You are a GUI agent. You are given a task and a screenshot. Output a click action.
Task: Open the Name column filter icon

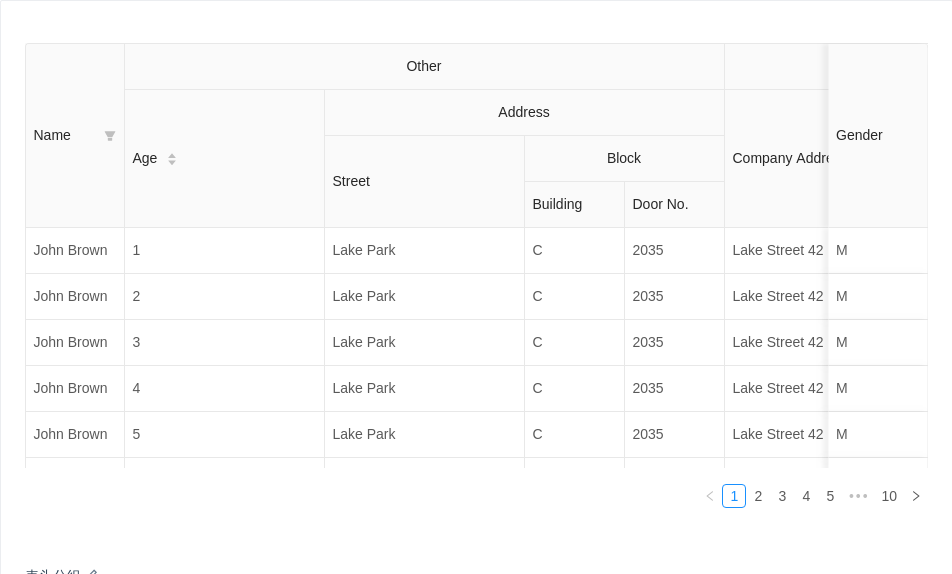pos(110,136)
